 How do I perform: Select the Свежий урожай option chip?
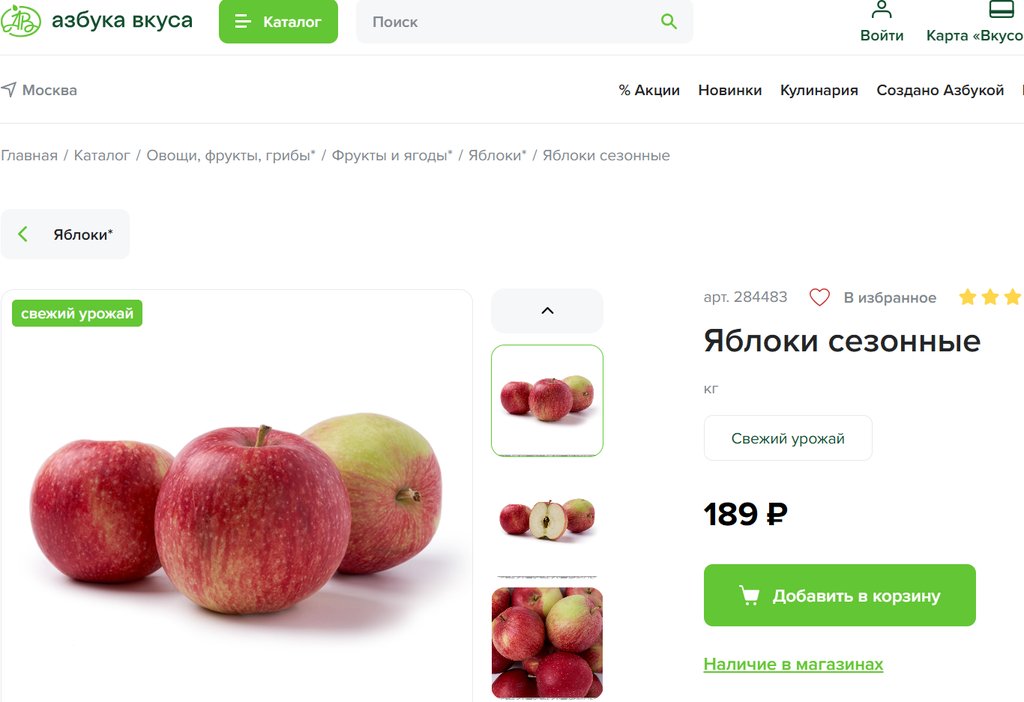tap(788, 438)
